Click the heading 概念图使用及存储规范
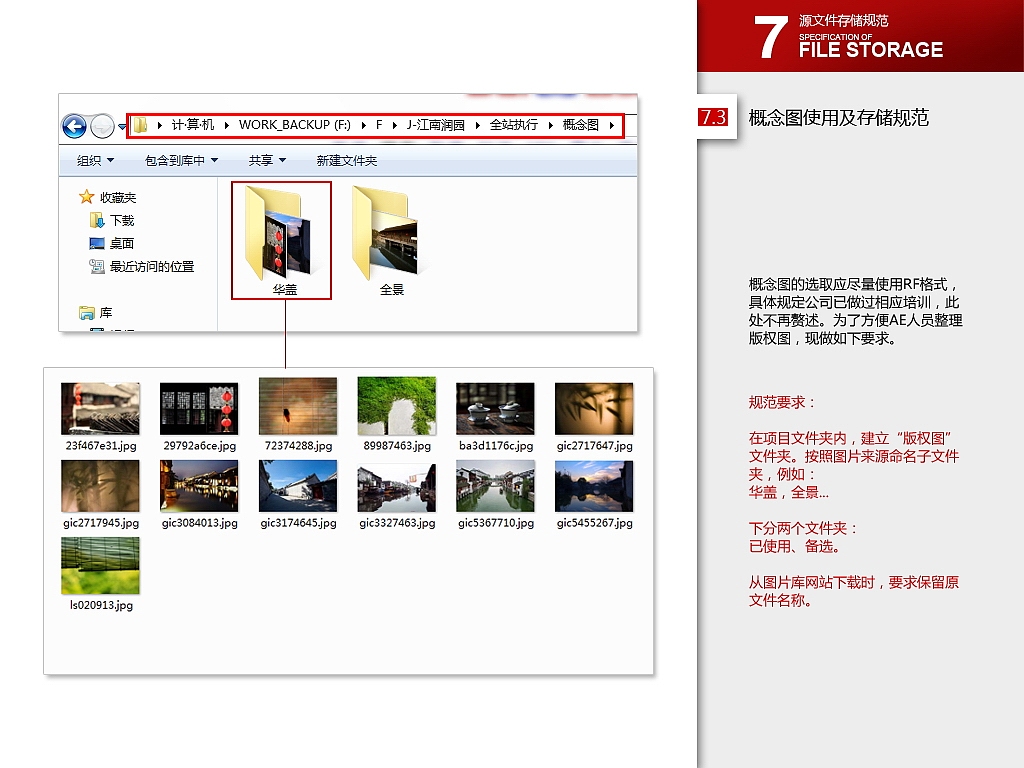This screenshot has height=768, width=1024. tap(839, 118)
